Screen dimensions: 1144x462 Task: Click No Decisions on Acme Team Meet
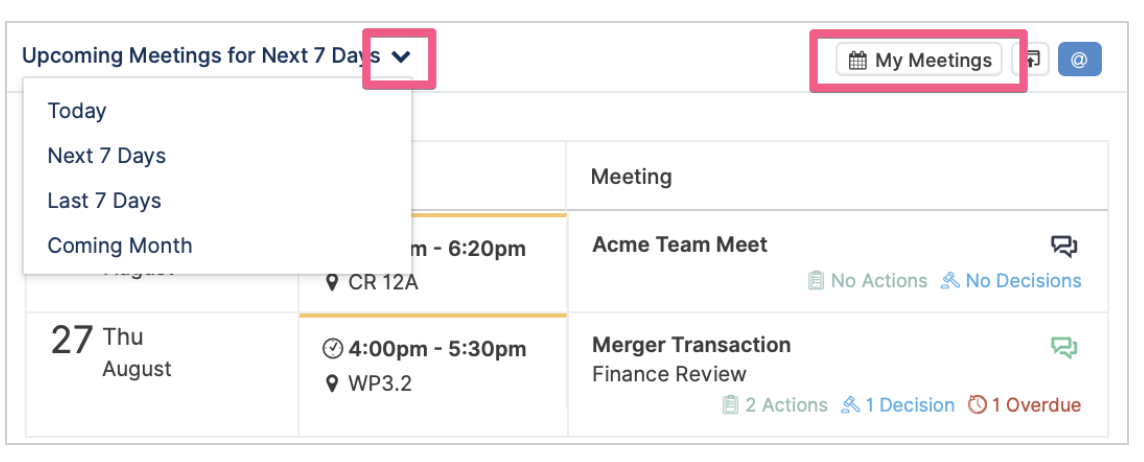1011,281
